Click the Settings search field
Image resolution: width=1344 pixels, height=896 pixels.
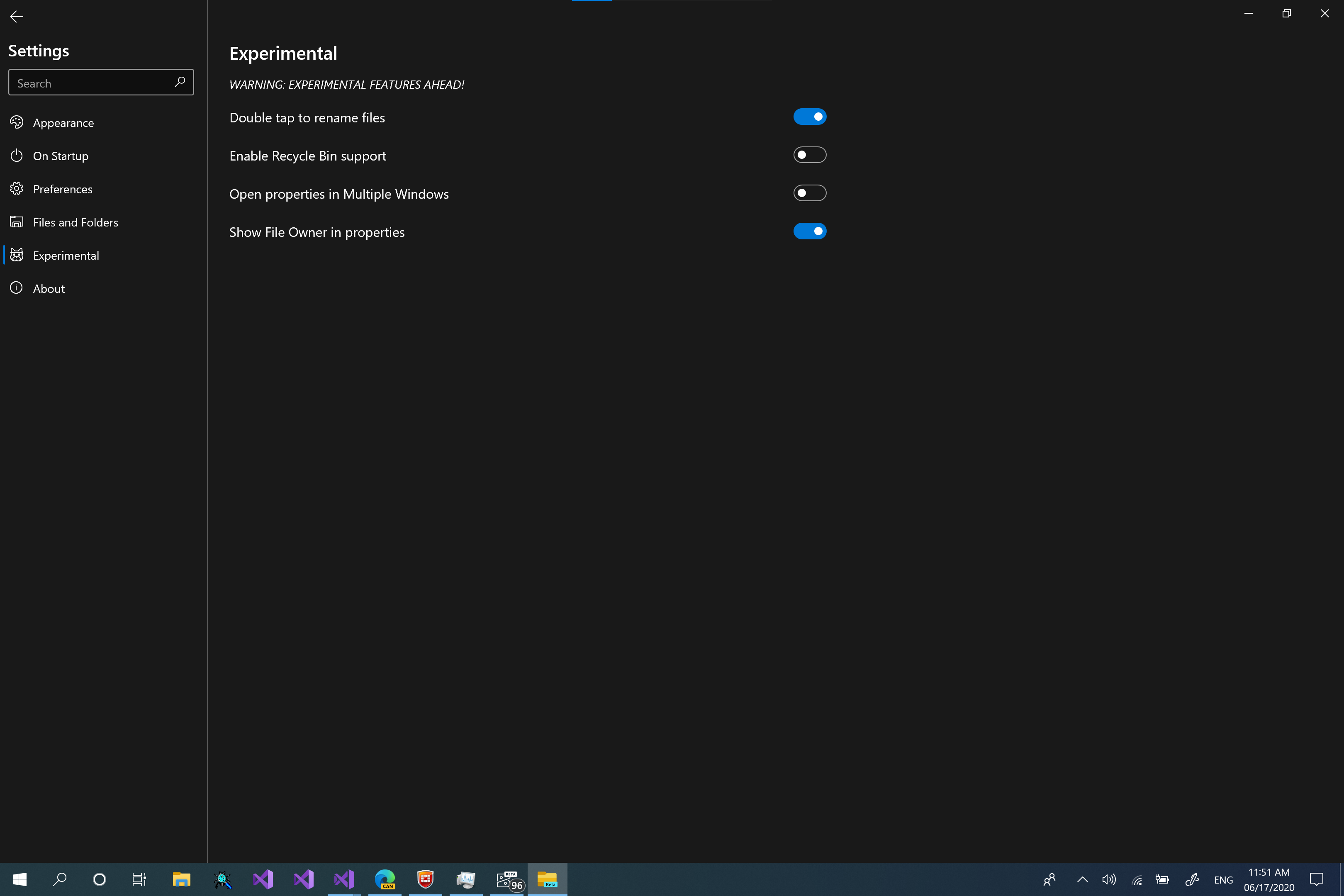click(101, 82)
